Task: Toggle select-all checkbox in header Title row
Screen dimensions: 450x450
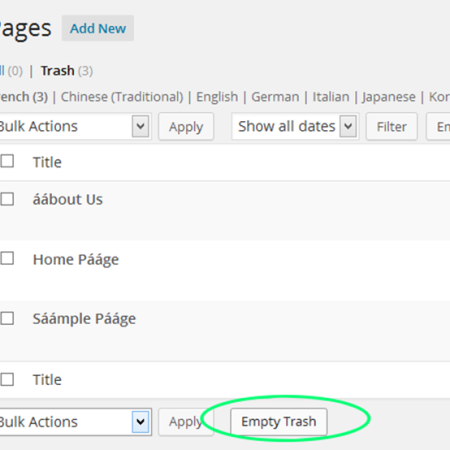Action: coord(7,161)
